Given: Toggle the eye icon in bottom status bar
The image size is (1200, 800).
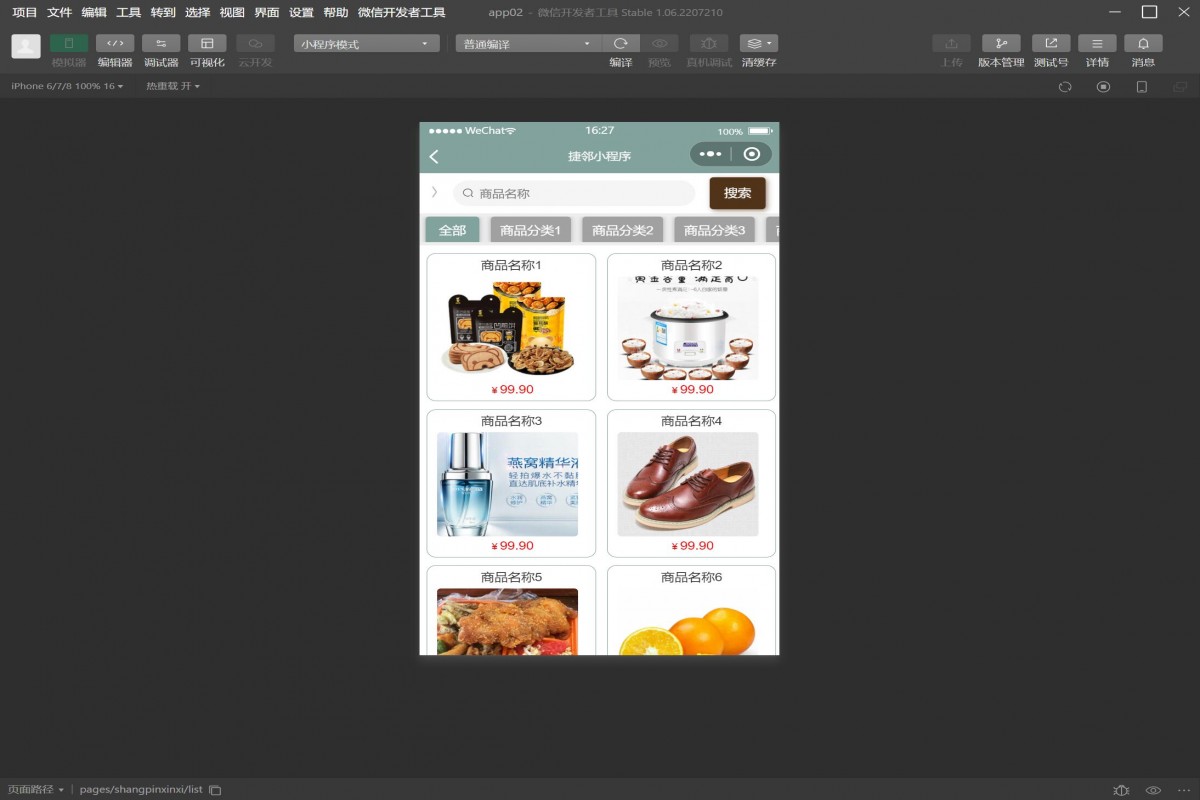Looking at the screenshot, I should coord(1153,790).
